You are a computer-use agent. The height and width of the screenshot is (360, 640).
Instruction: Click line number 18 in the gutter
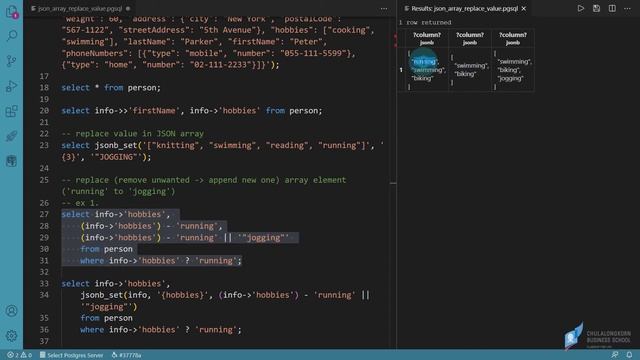[x=44, y=88]
